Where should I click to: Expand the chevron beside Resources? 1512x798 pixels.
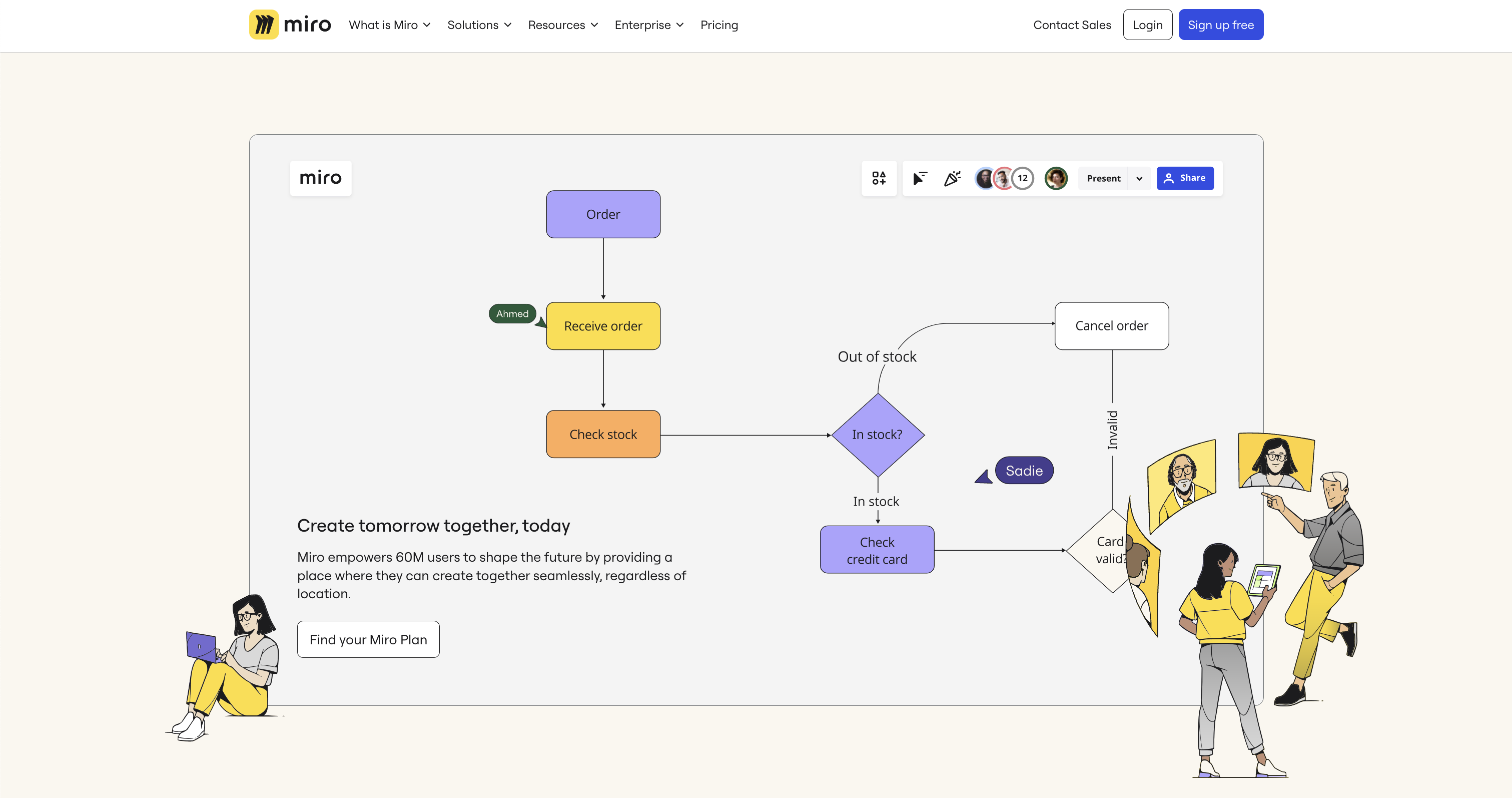pos(594,25)
